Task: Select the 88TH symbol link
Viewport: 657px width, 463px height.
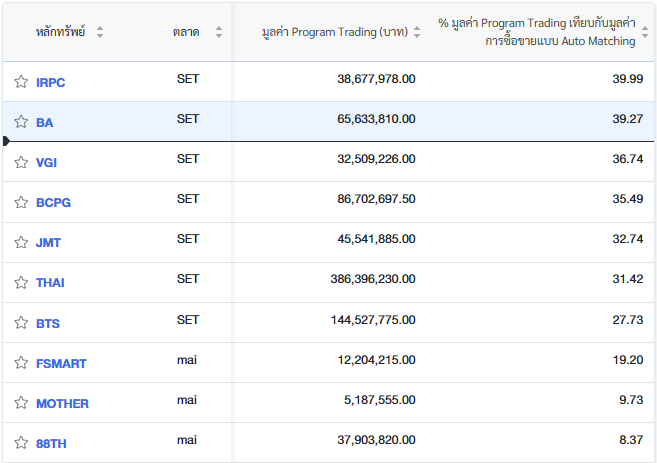Action: click(51, 443)
